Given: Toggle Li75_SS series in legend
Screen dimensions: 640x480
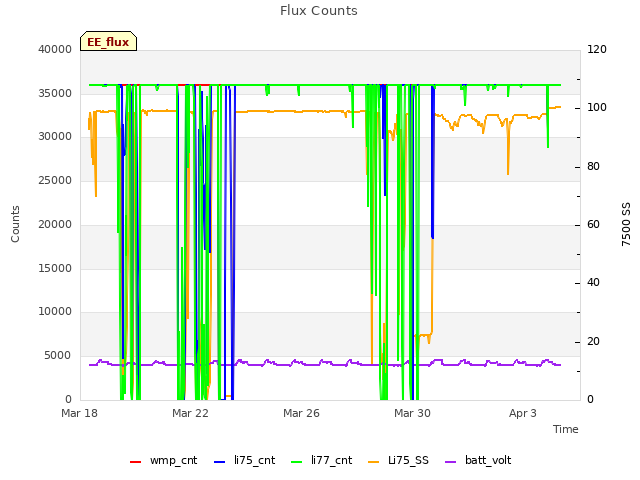Looking at the screenshot, I should tap(398, 461).
